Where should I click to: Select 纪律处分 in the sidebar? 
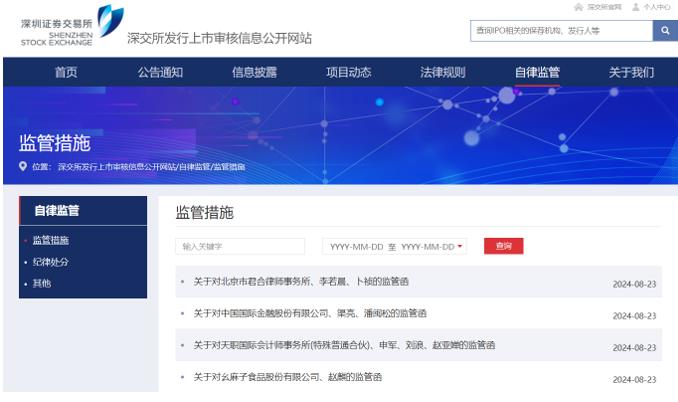(51, 262)
